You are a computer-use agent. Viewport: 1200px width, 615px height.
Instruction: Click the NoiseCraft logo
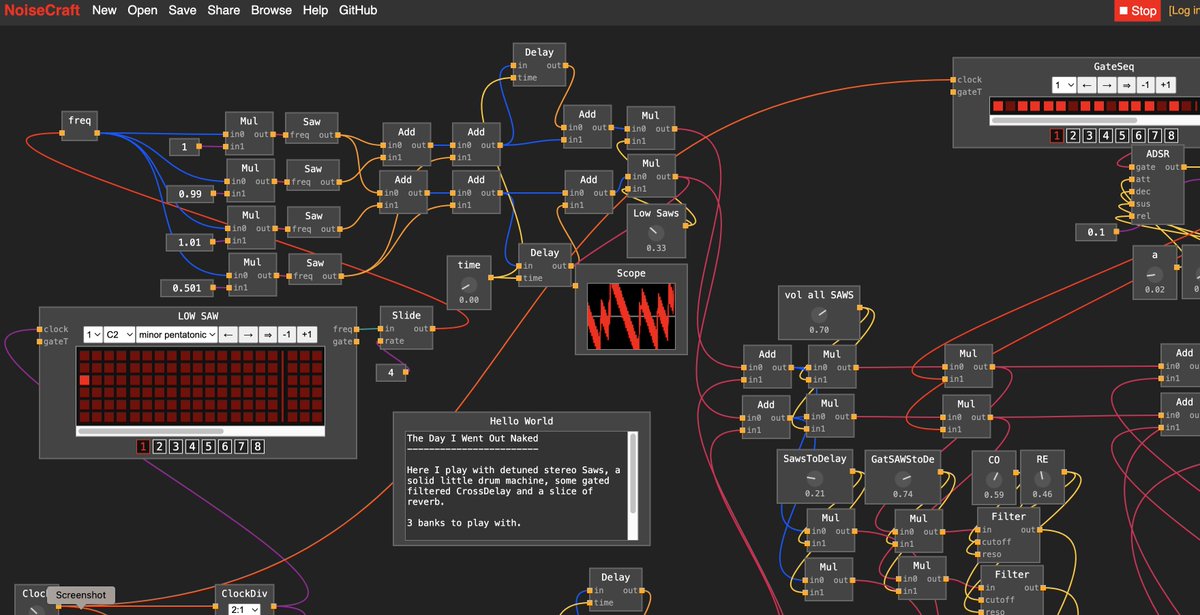pos(41,10)
